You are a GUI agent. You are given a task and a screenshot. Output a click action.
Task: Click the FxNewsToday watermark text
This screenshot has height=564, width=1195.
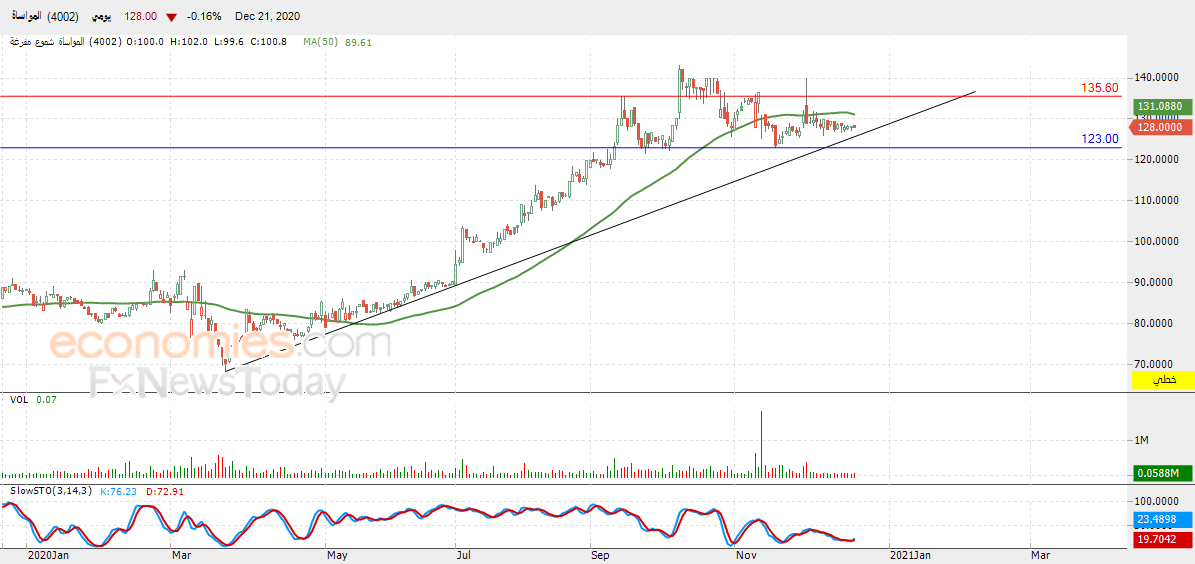tap(216, 383)
